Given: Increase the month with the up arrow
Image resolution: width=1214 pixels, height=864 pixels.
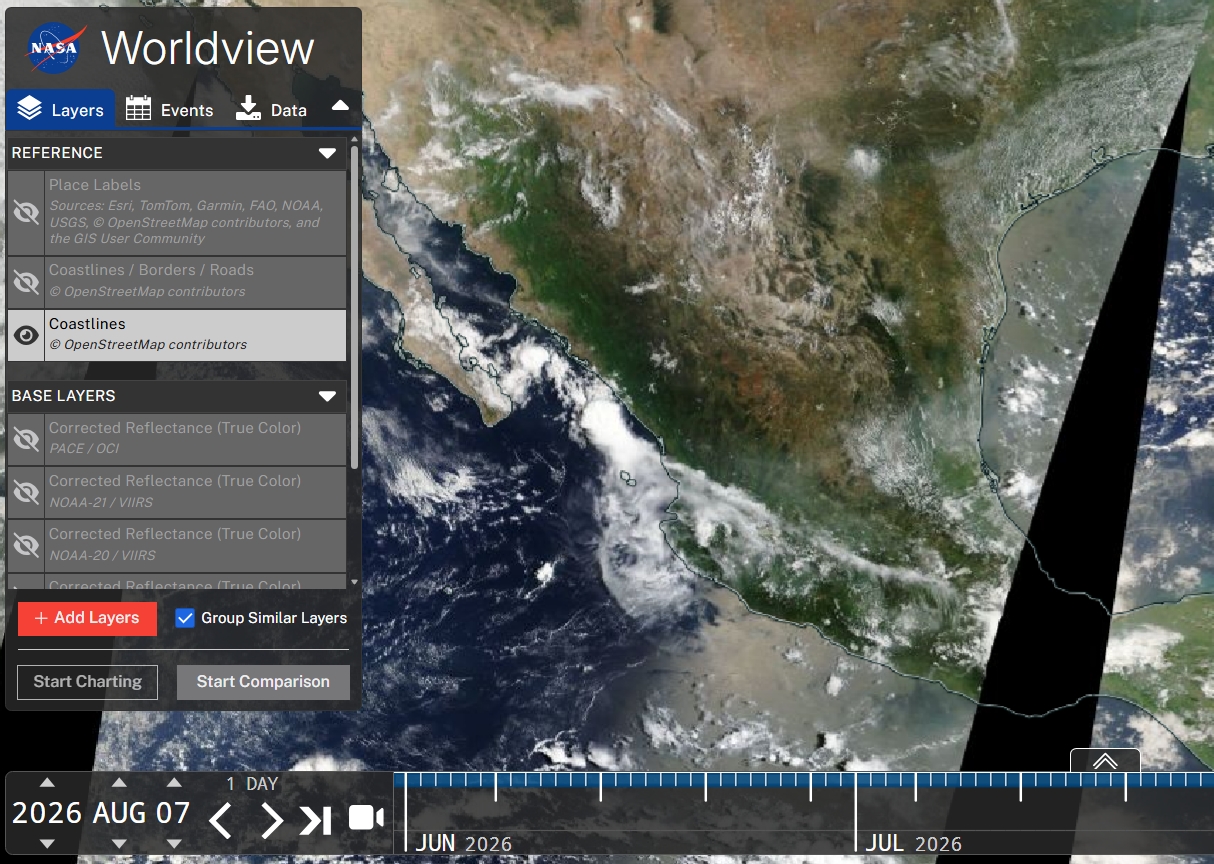Looking at the screenshot, I should [x=119, y=782].
